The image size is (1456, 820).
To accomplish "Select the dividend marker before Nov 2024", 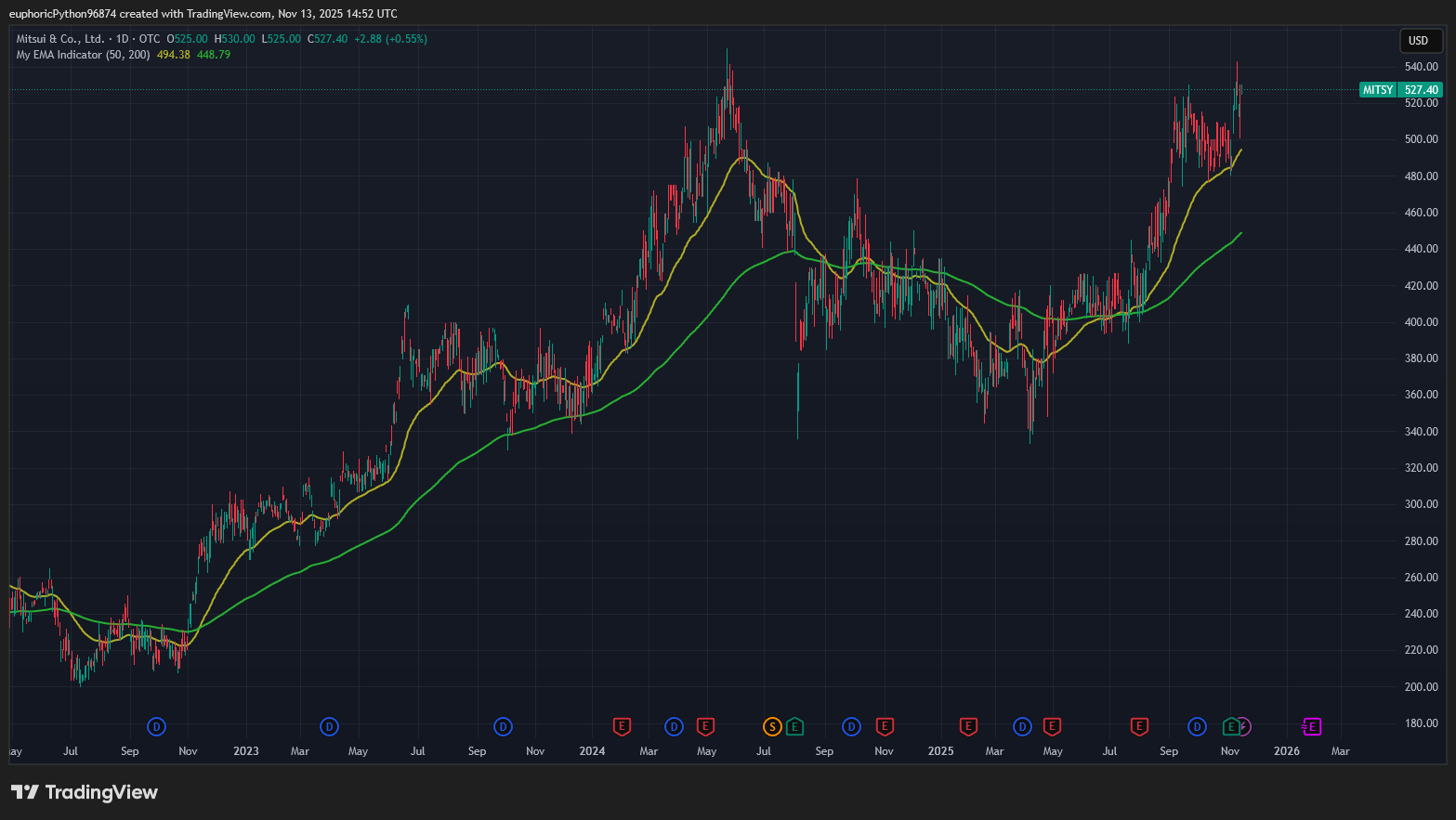I will tap(851, 726).
